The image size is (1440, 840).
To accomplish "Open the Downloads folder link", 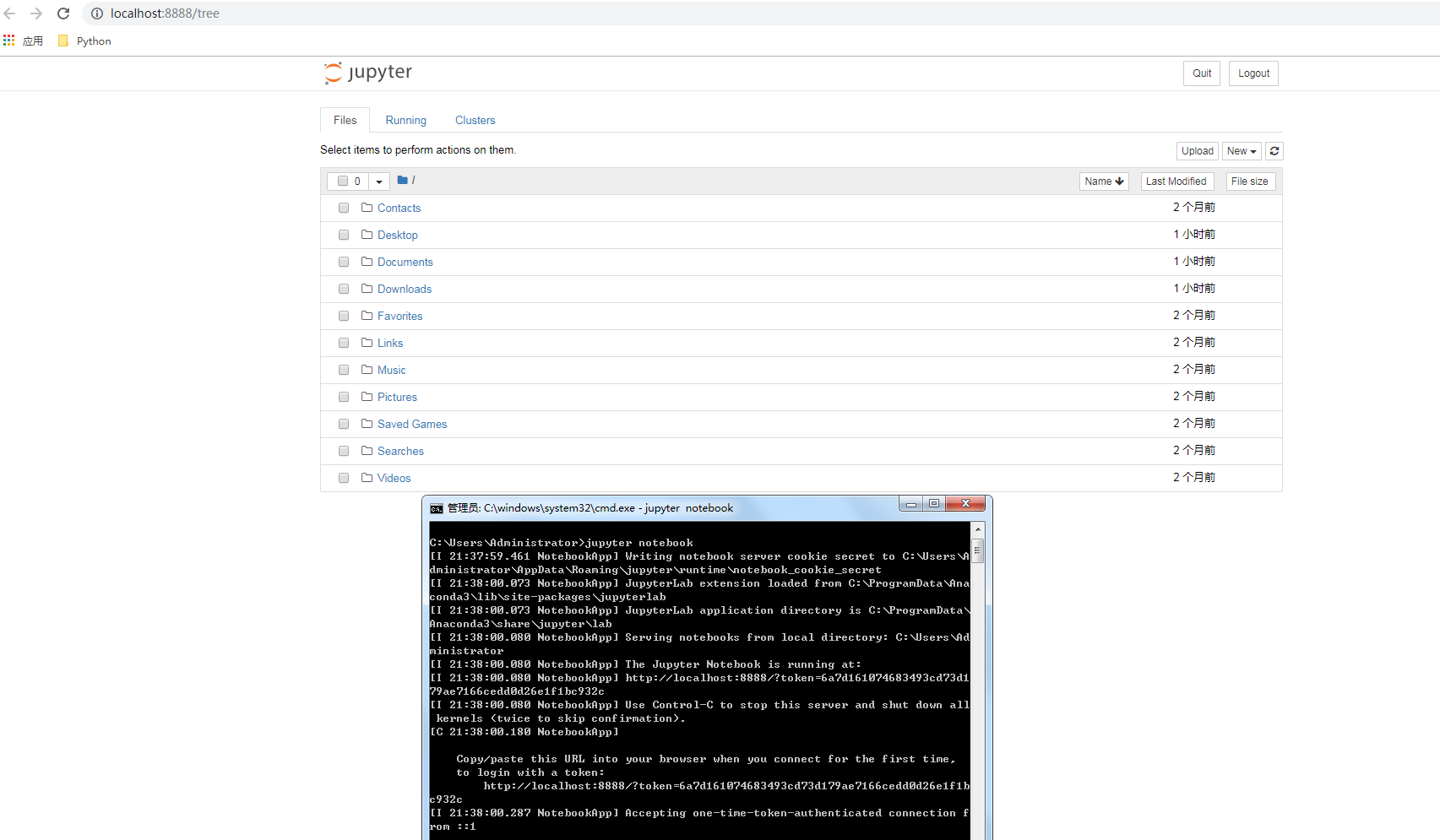I will point(405,289).
